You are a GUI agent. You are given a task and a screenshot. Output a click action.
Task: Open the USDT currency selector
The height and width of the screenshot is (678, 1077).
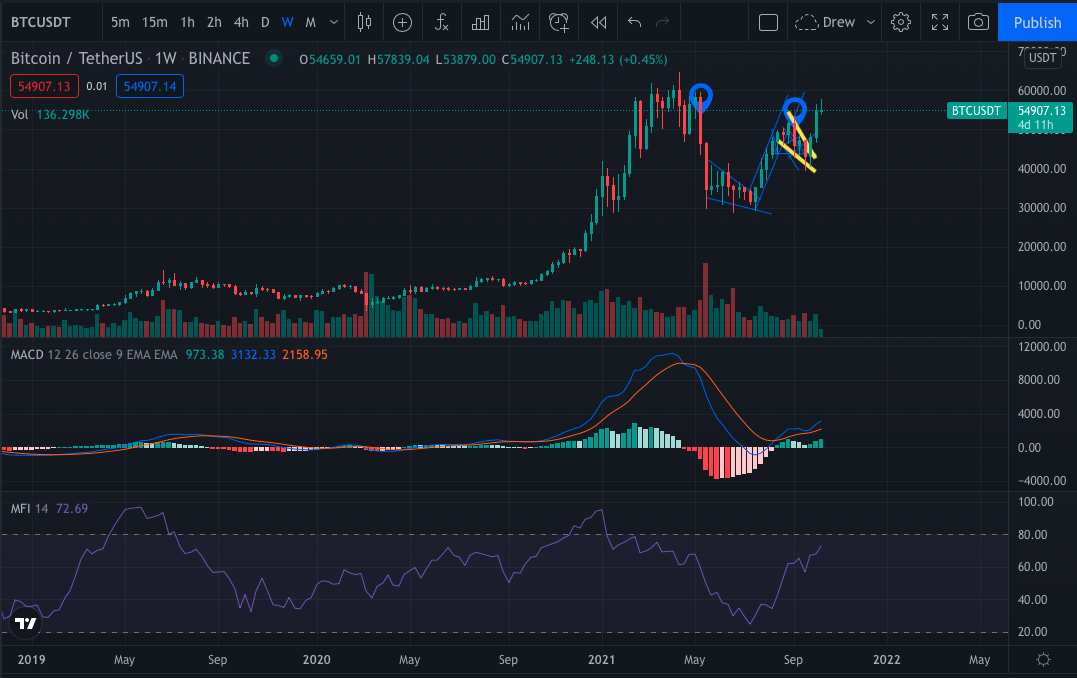[x=1042, y=58]
